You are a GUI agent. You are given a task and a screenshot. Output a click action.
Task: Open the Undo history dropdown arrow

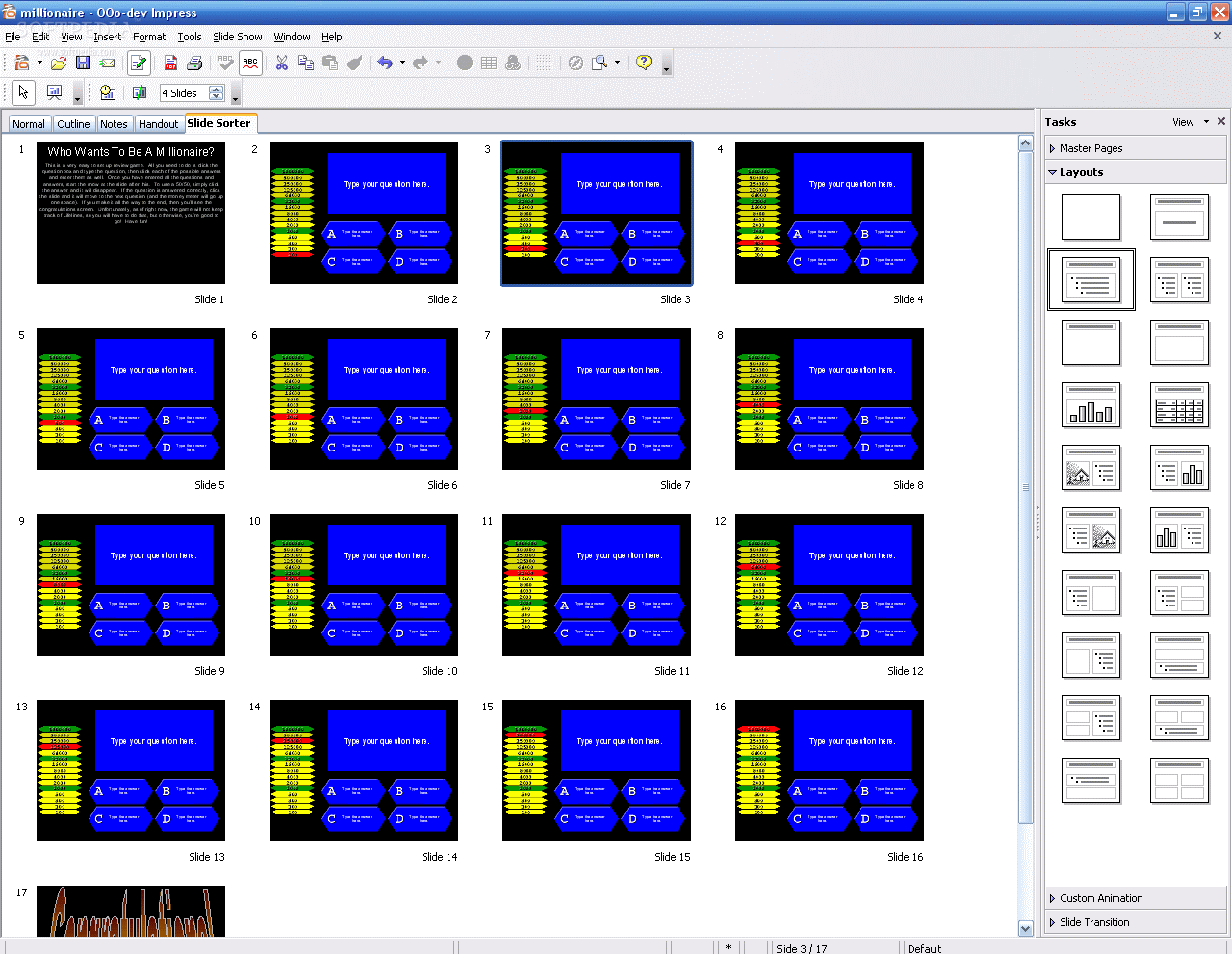coord(402,63)
